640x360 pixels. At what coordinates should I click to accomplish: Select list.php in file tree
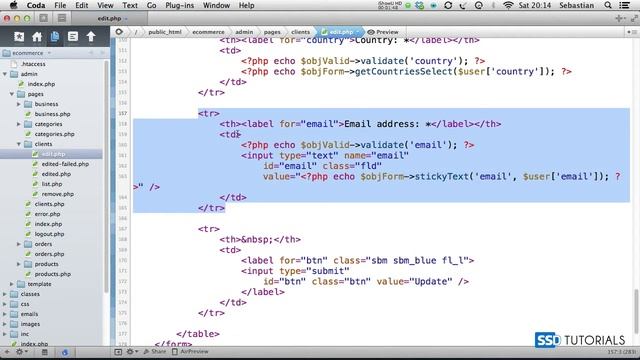[x=52, y=184]
